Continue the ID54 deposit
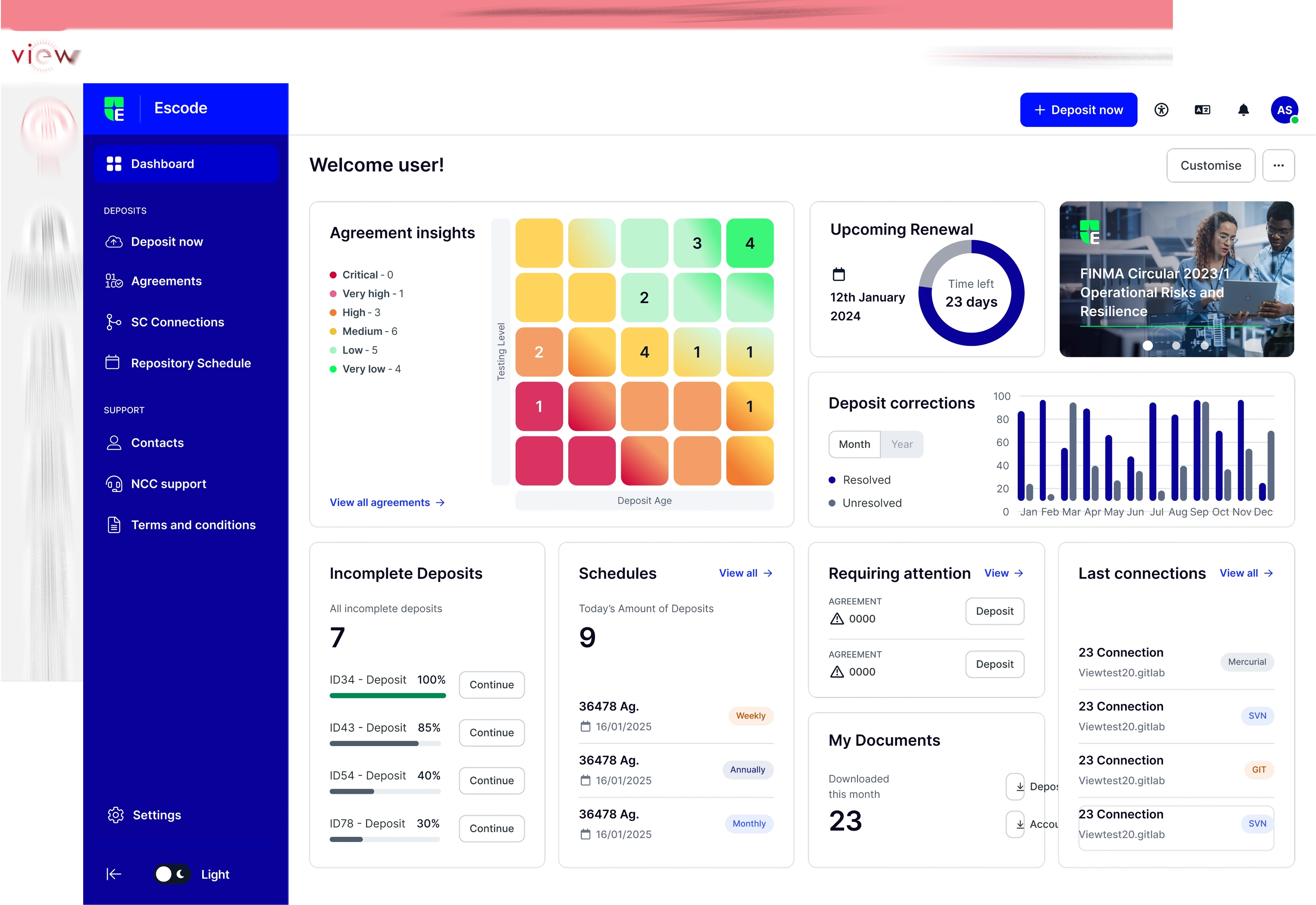The image size is (1316, 905). pyautogui.click(x=492, y=780)
